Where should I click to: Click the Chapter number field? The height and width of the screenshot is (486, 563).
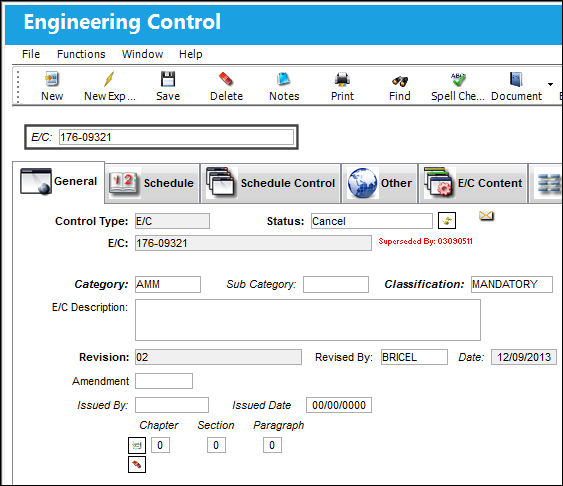160,445
